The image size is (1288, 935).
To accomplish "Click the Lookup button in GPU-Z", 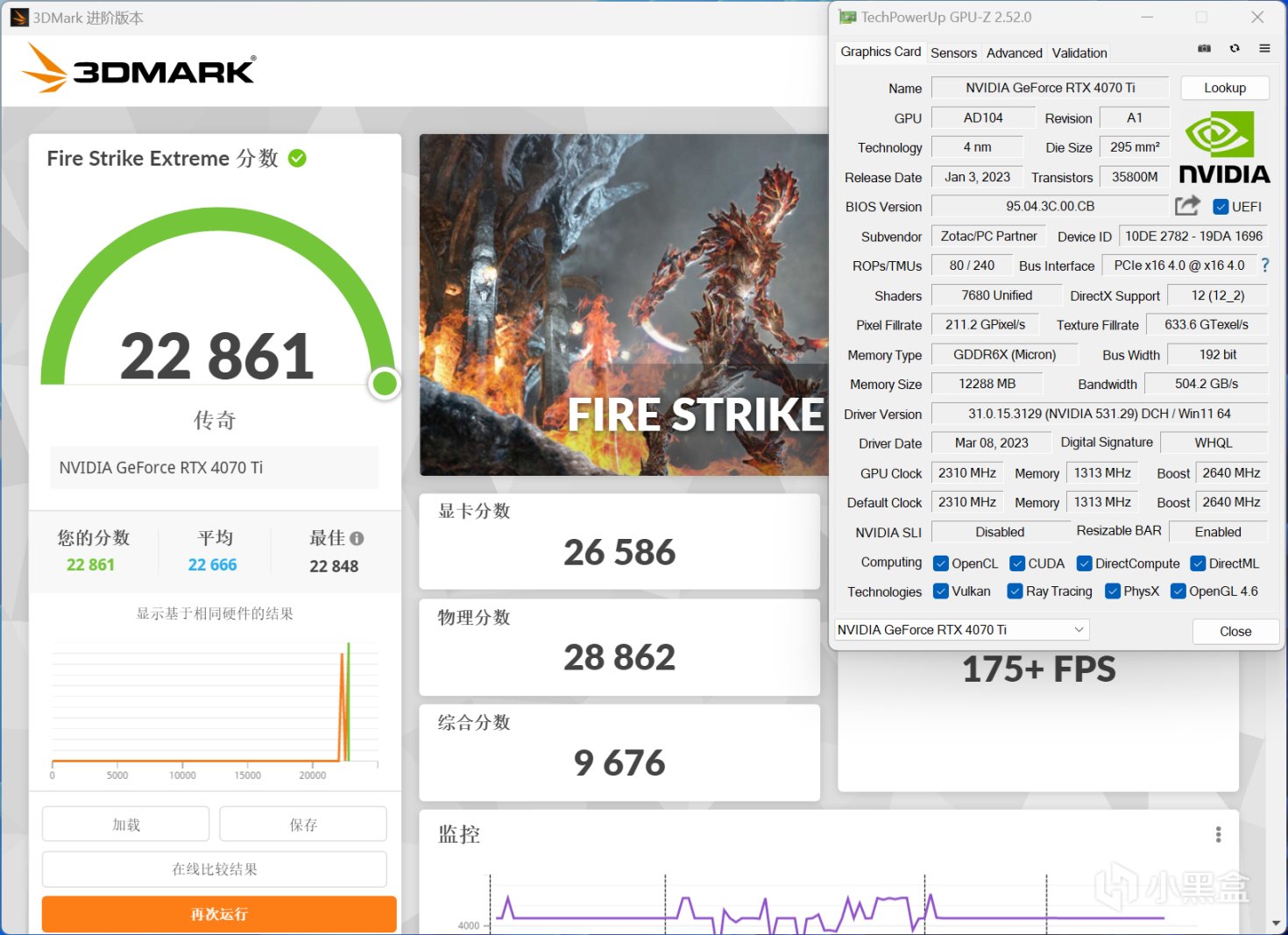I will pyautogui.click(x=1225, y=88).
